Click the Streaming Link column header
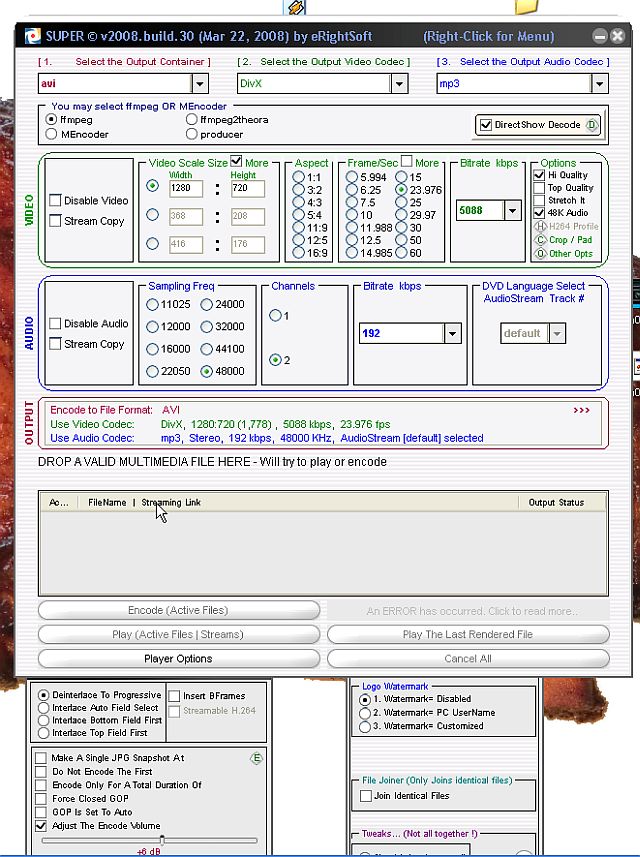Screen dimensions: 640x857 point(171,502)
